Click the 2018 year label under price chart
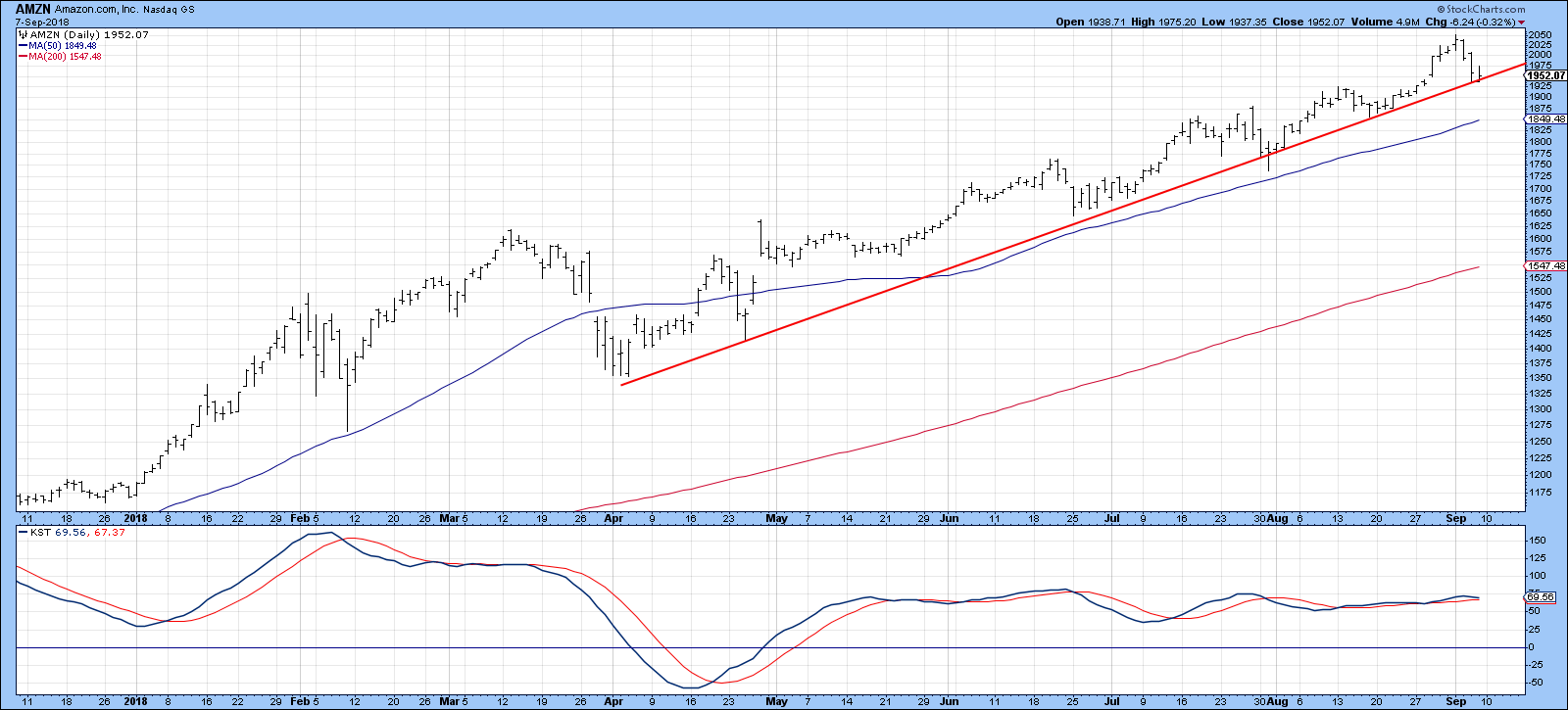Screen dimensions: 1568x710 tap(136, 518)
